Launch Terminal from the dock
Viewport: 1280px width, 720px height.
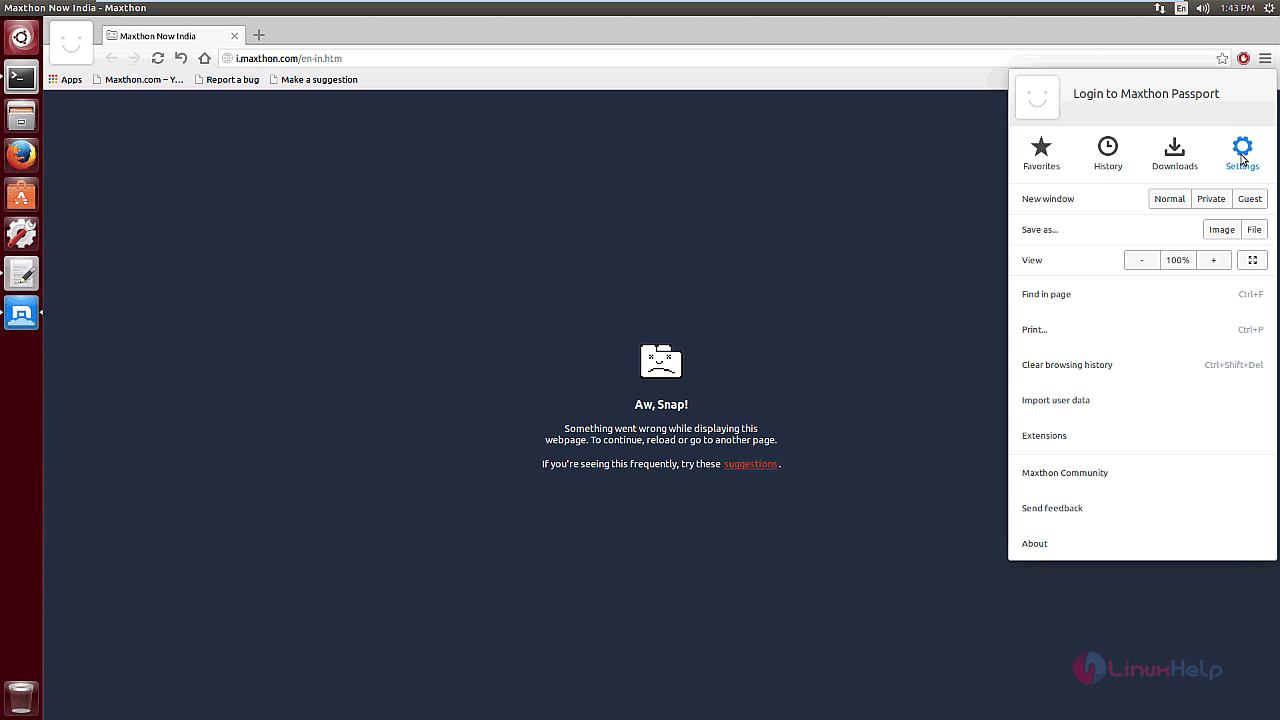21,77
